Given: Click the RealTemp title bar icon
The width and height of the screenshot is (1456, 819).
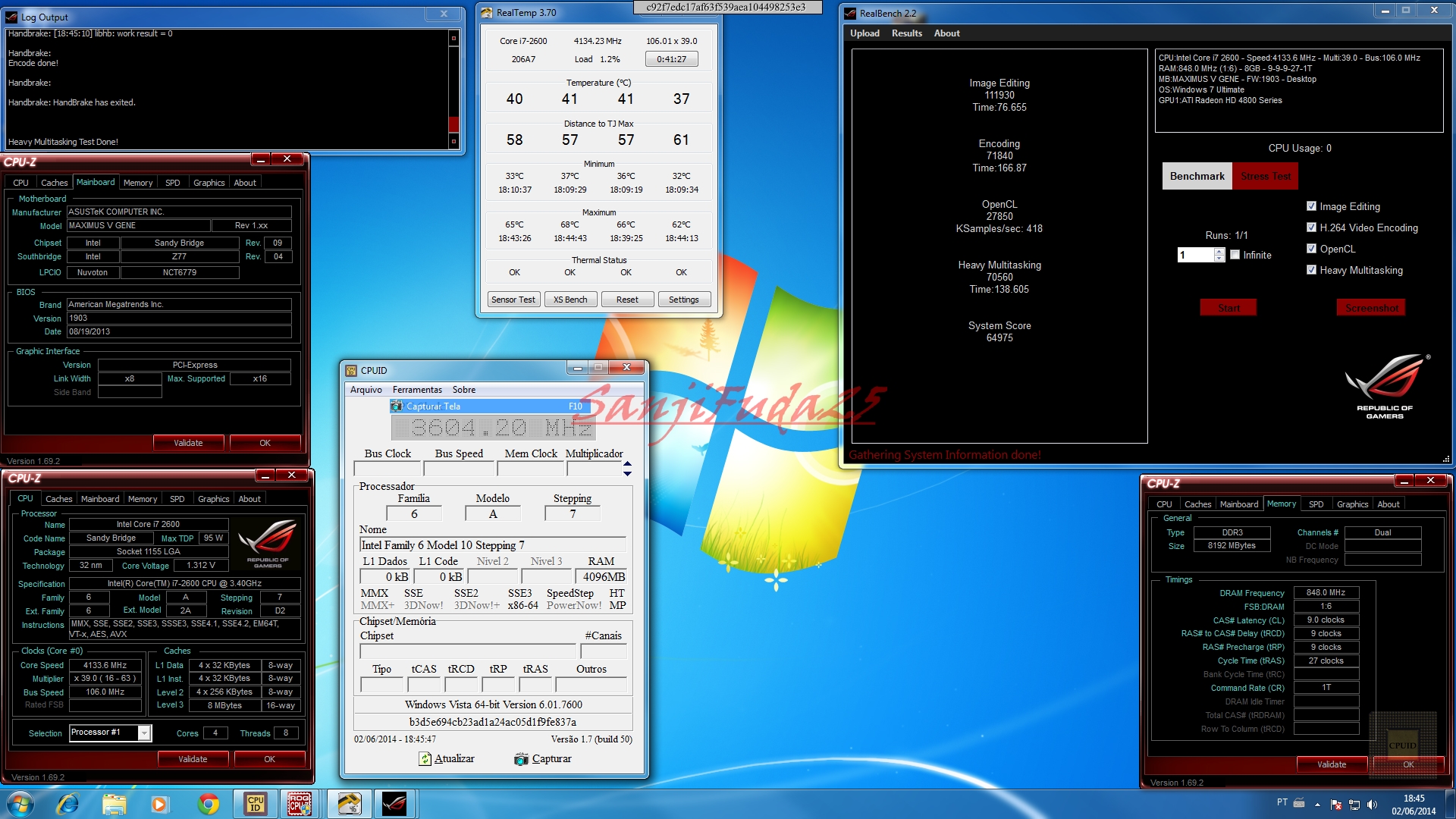Looking at the screenshot, I should click(x=487, y=13).
